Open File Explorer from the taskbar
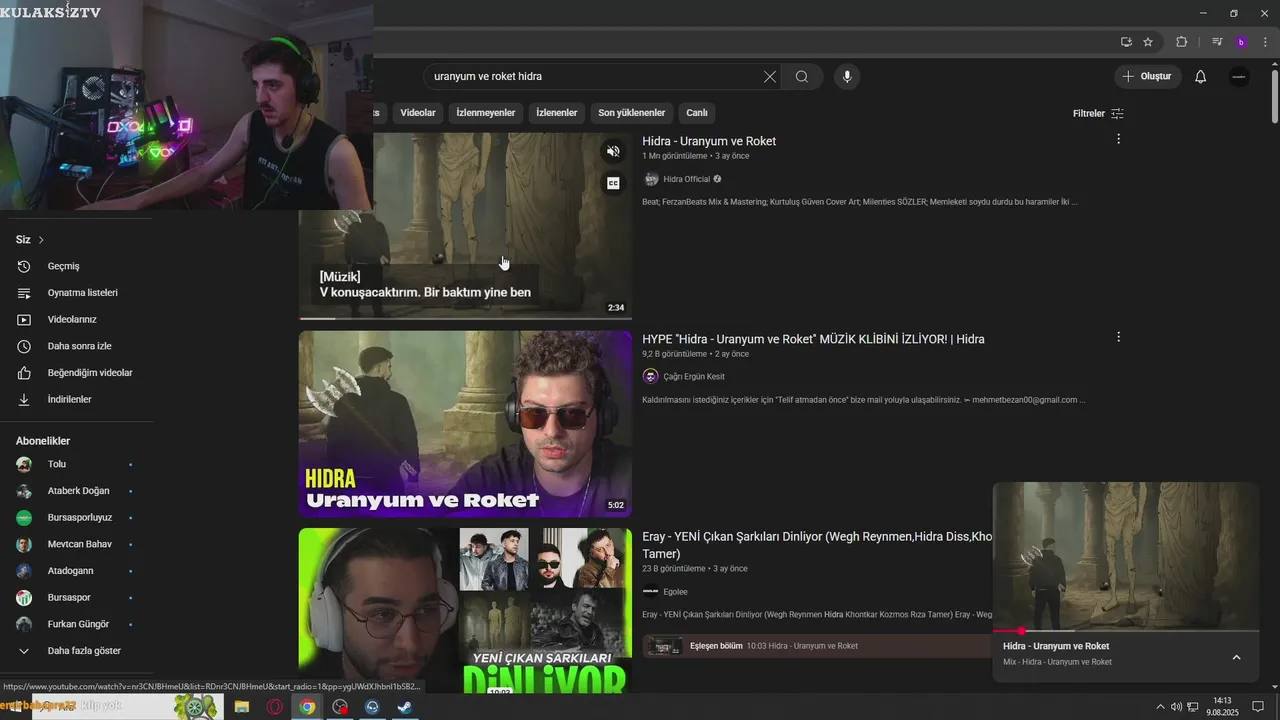 241,707
